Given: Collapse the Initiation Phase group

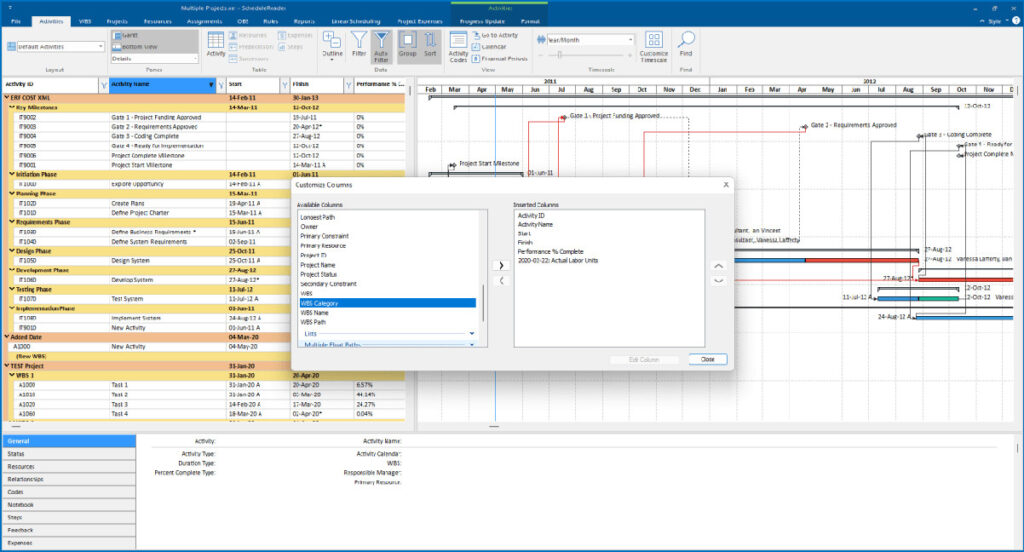Looking at the screenshot, I should click(x=12, y=174).
